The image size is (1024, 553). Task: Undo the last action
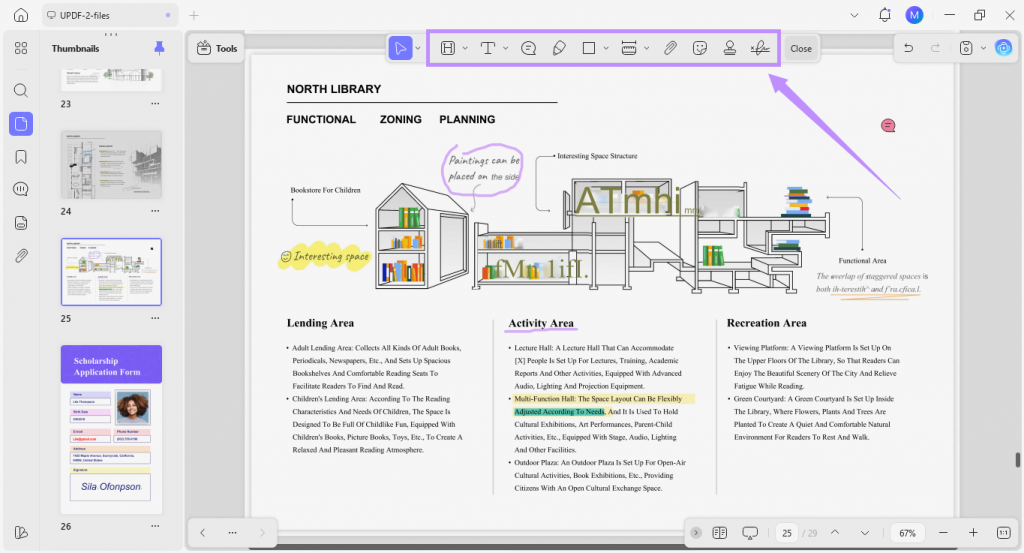coord(908,48)
